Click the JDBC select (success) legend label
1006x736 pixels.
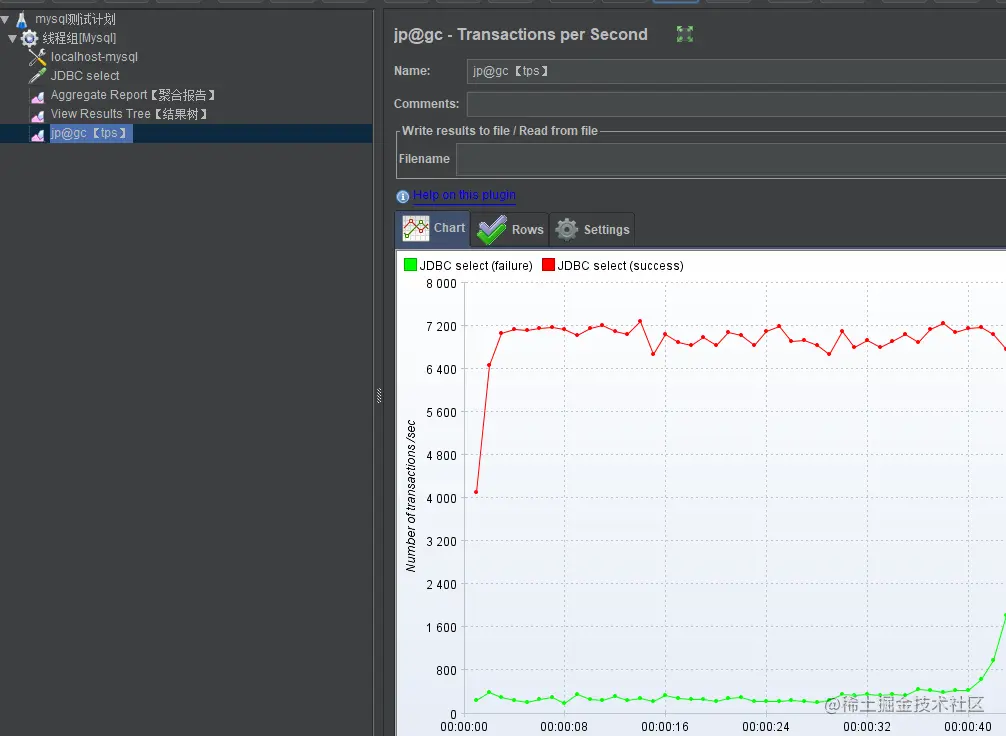point(620,266)
